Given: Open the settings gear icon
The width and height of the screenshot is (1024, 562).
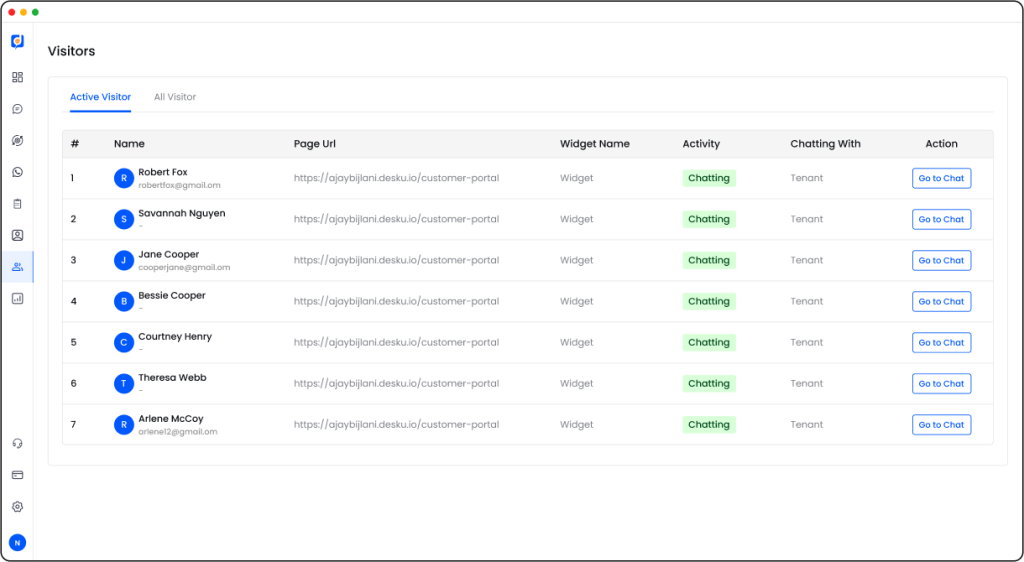Looking at the screenshot, I should click(x=18, y=507).
